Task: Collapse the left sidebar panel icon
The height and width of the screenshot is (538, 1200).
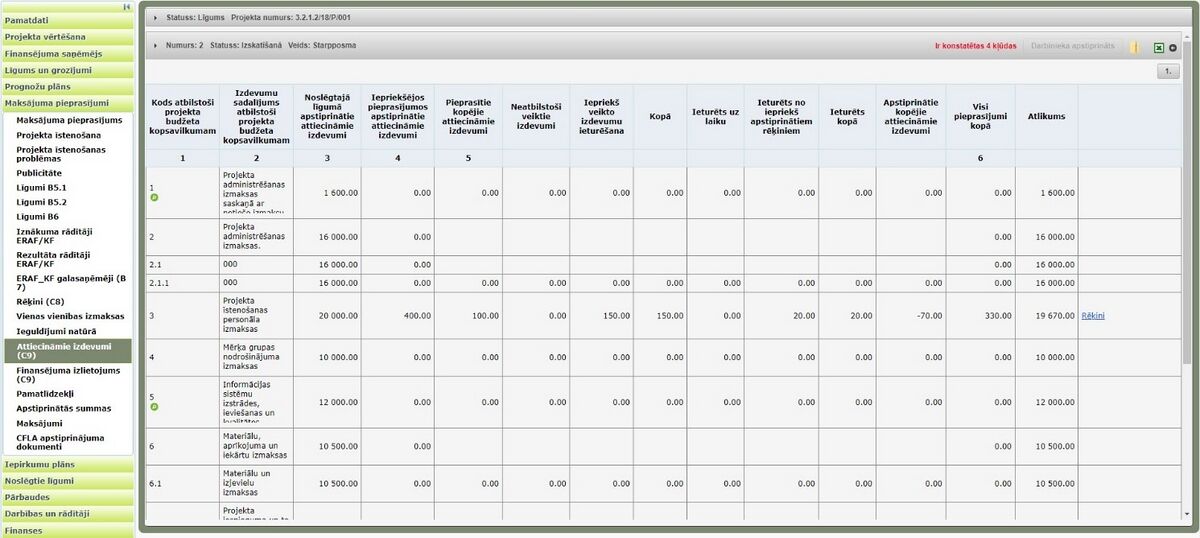Action: tap(127, 6)
